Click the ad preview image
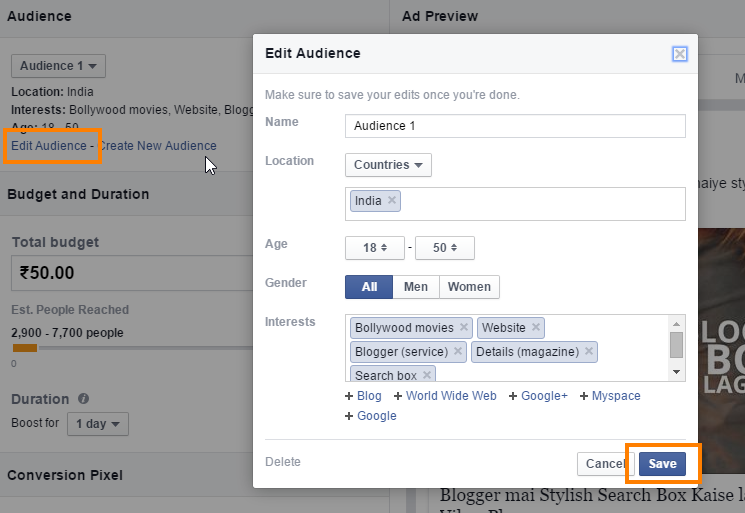This screenshot has height=513, width=745. [721, 351]
